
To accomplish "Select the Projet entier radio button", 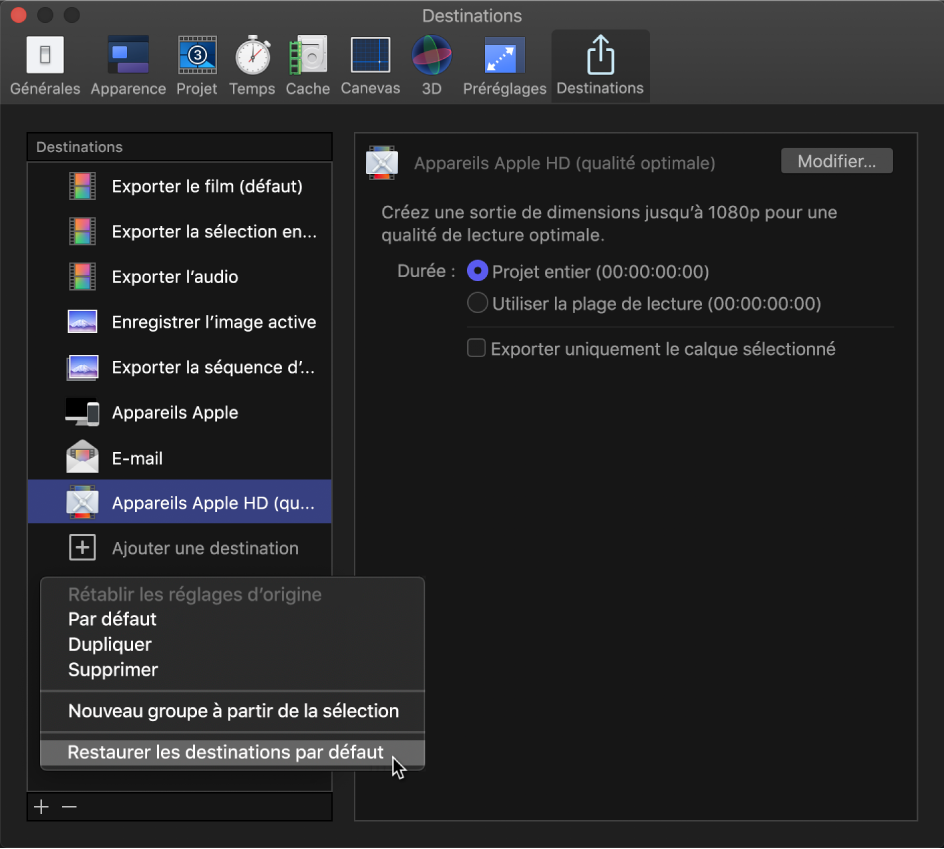I will pyautogui.click(x=478, y=272).
